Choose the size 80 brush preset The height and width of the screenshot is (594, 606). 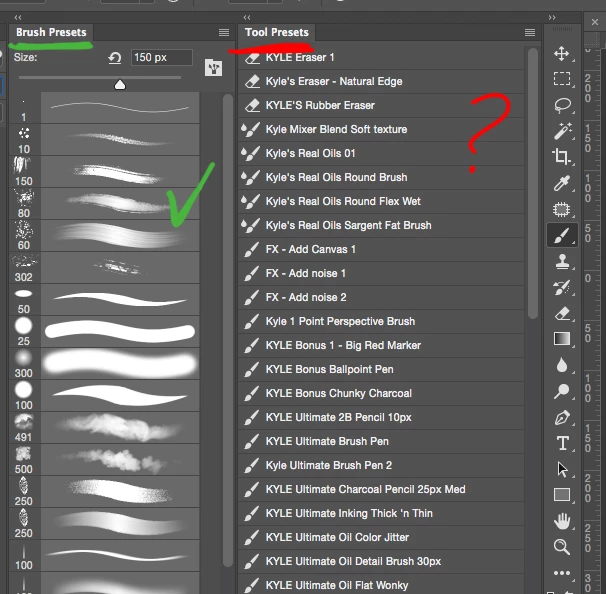[104, 204]
